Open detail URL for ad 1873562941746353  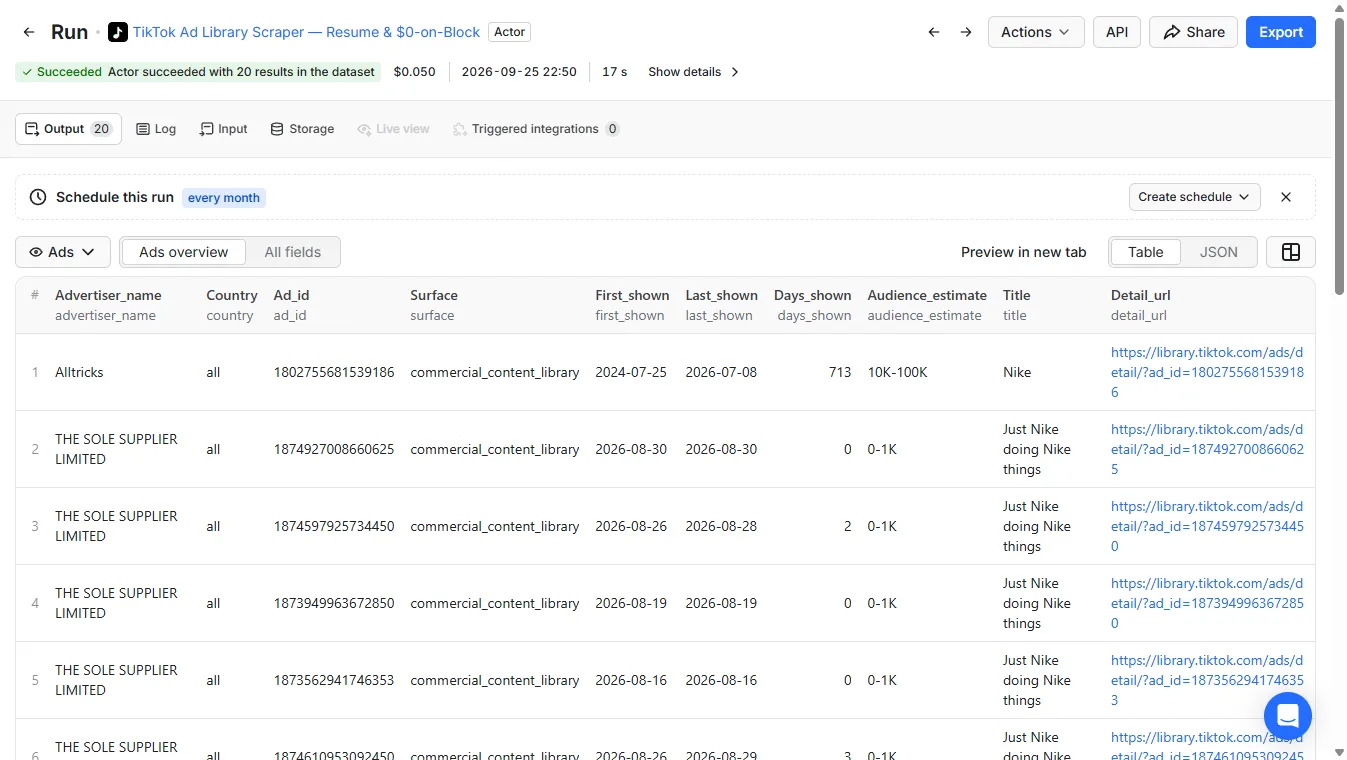click(1207, 680)
